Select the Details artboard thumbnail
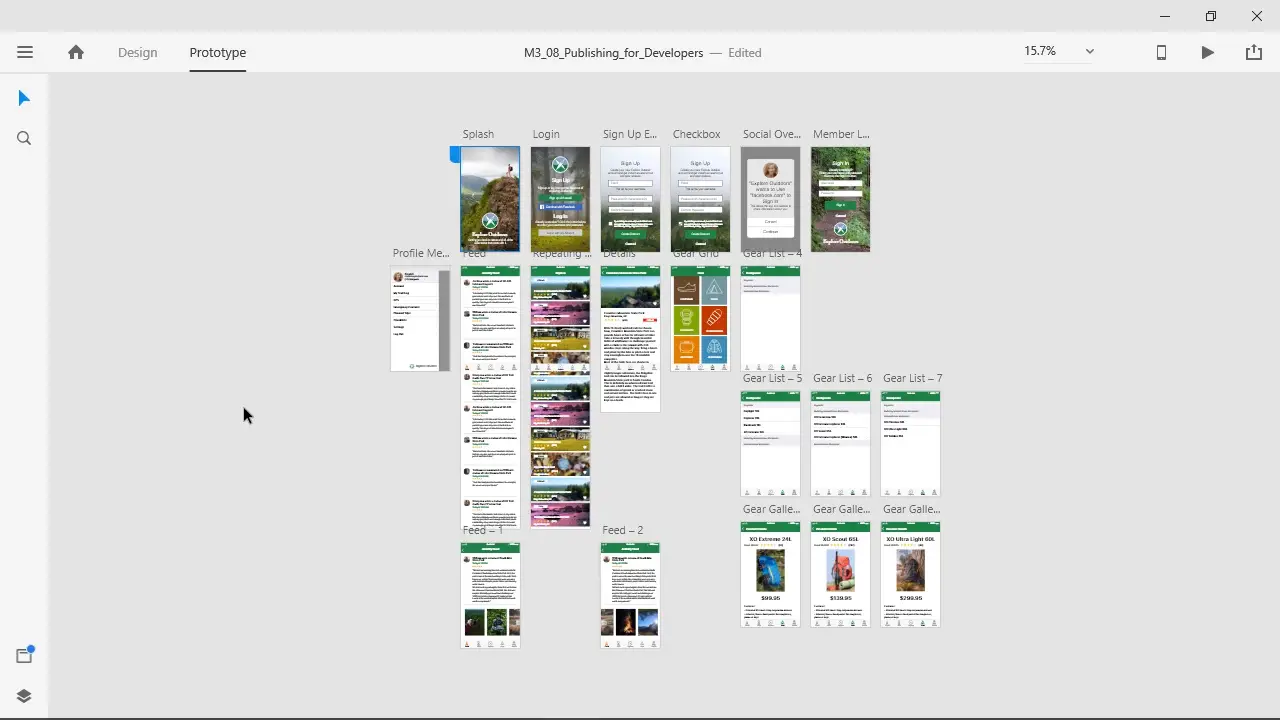Screen dimensions: 1280x720 tap(630, 339)
